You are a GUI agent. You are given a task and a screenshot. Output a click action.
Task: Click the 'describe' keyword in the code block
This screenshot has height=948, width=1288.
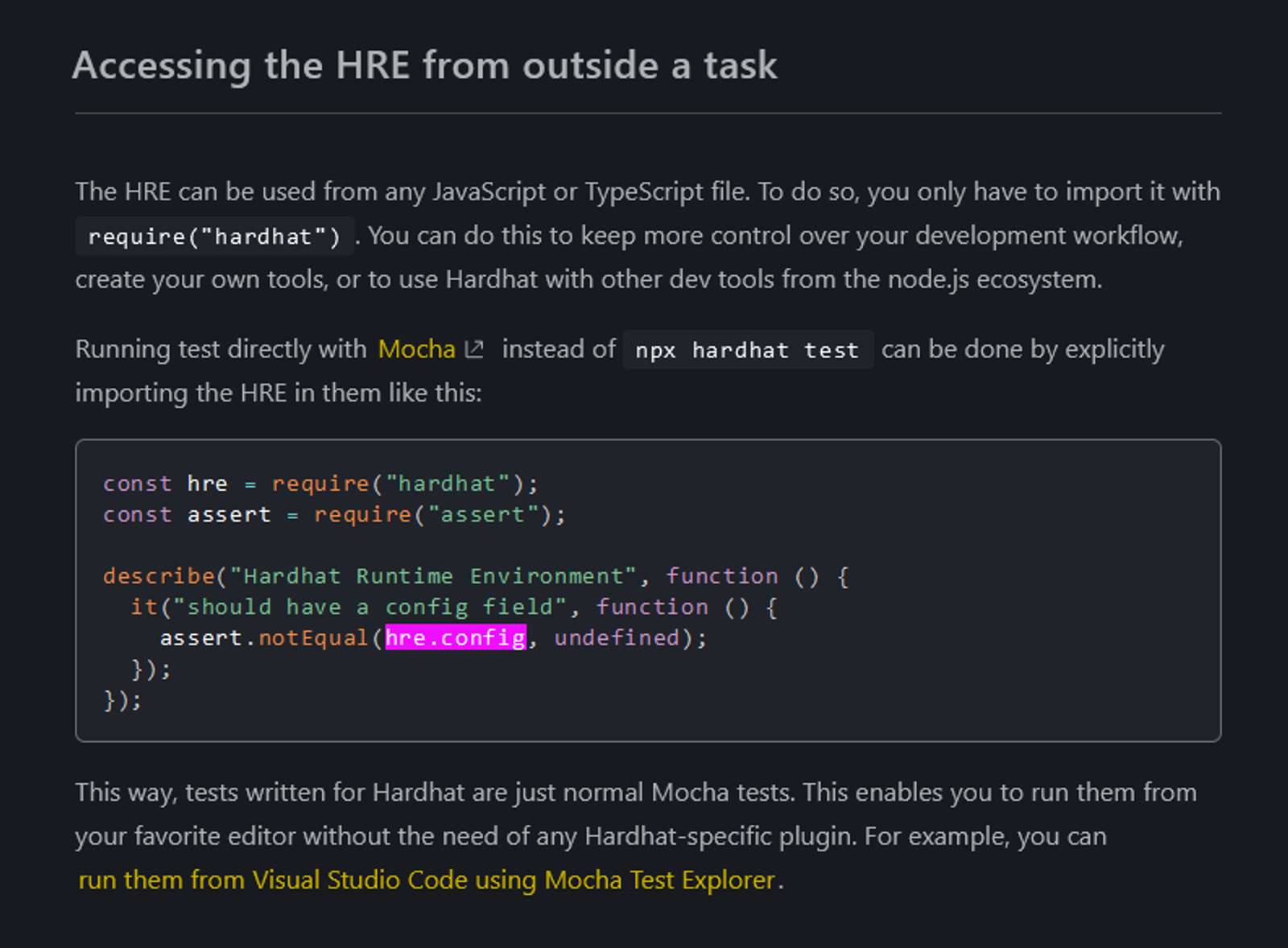(159, 576)
